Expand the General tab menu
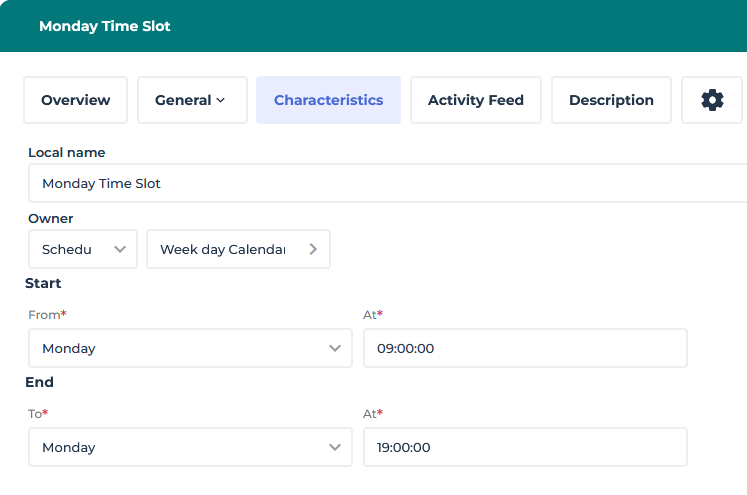Screen dimensions: 747x495 click(191, 100)
